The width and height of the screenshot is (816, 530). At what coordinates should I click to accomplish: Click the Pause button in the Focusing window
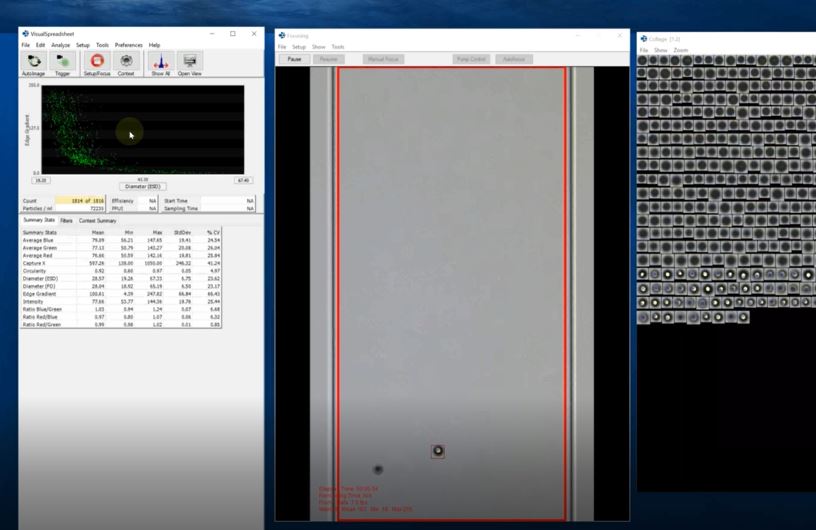tap(294, 59)
